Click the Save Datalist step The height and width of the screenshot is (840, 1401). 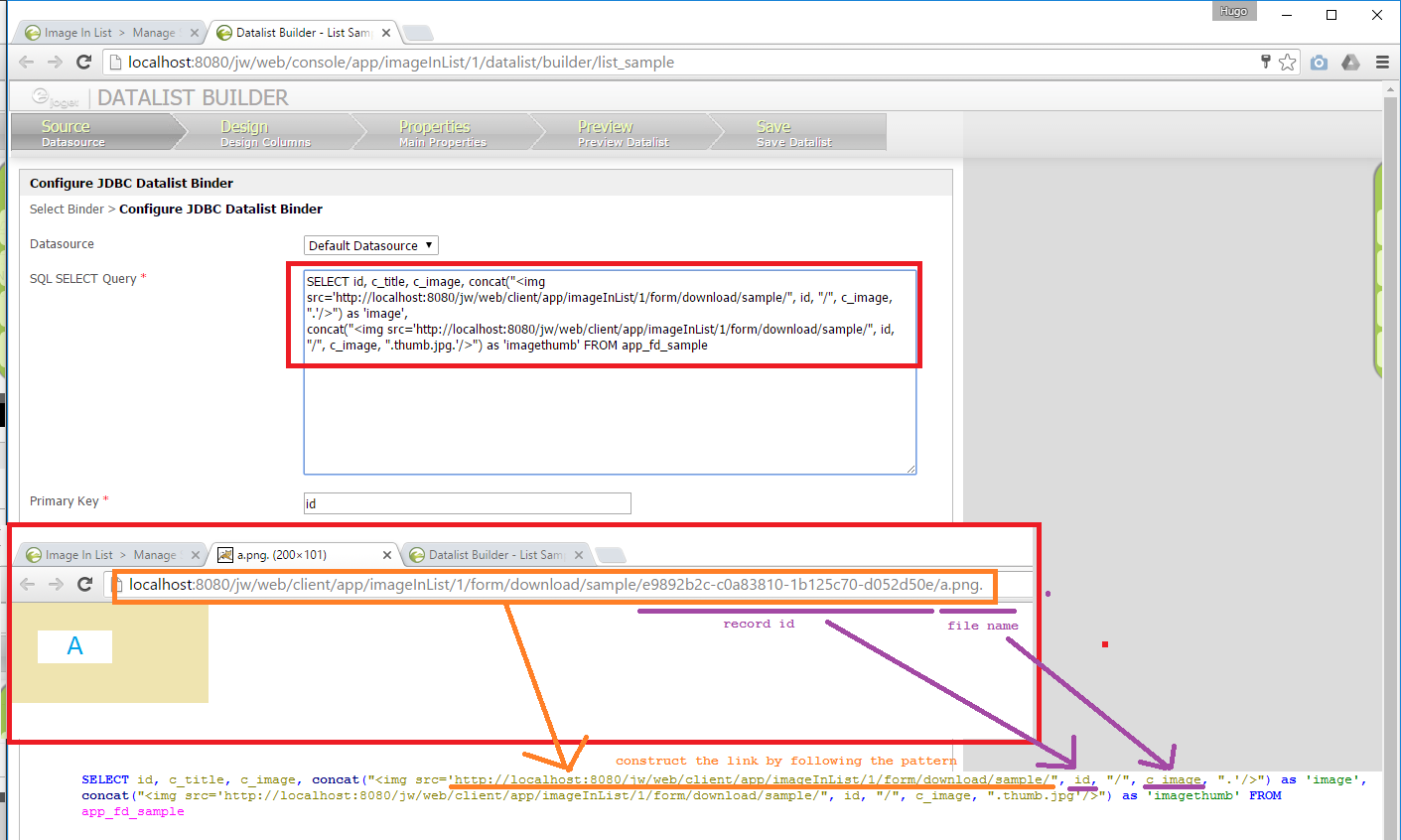tap(793, 132)
